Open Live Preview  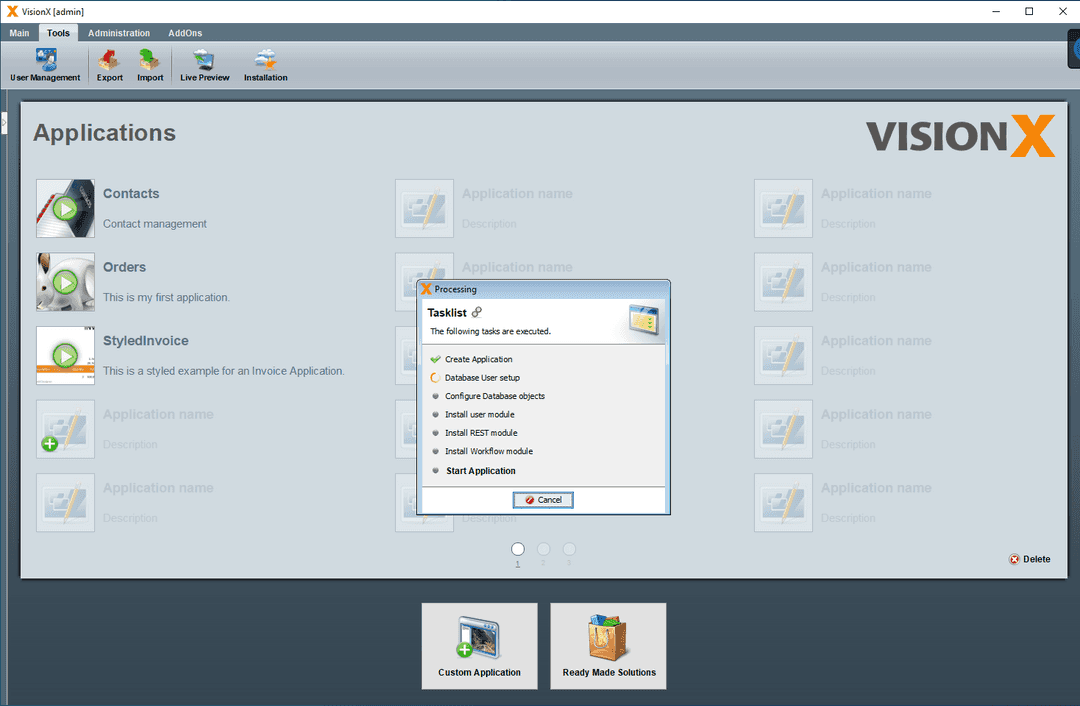[204, 64]
